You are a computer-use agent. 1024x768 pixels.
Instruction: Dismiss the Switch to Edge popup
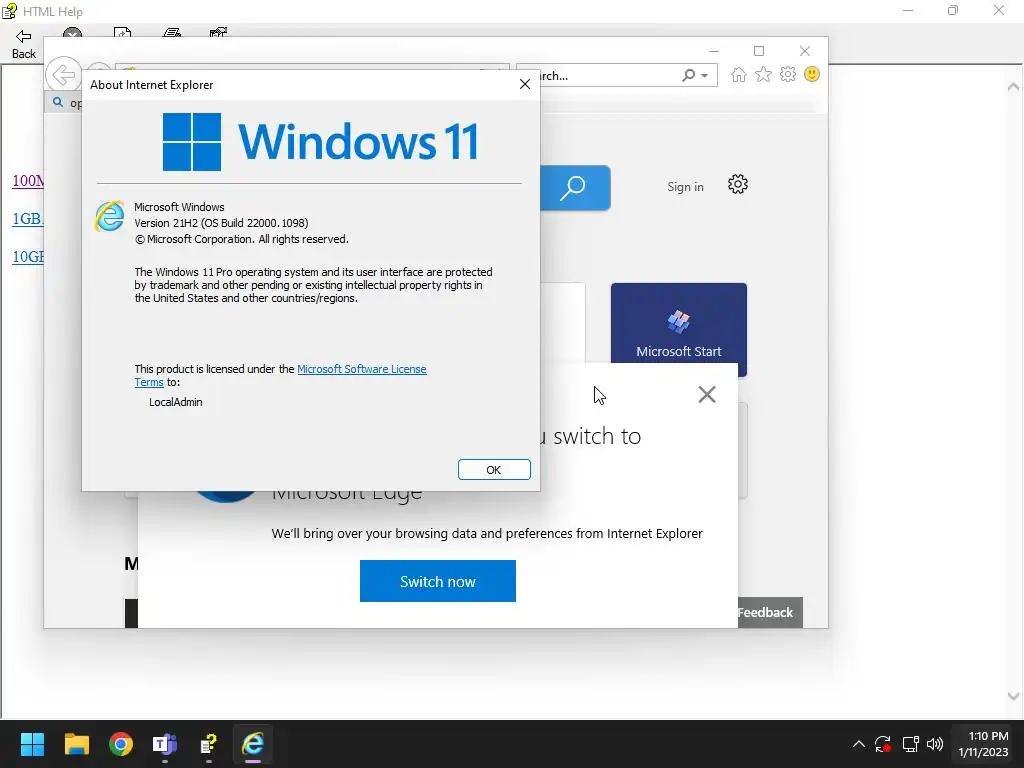(x=707, y=394)
